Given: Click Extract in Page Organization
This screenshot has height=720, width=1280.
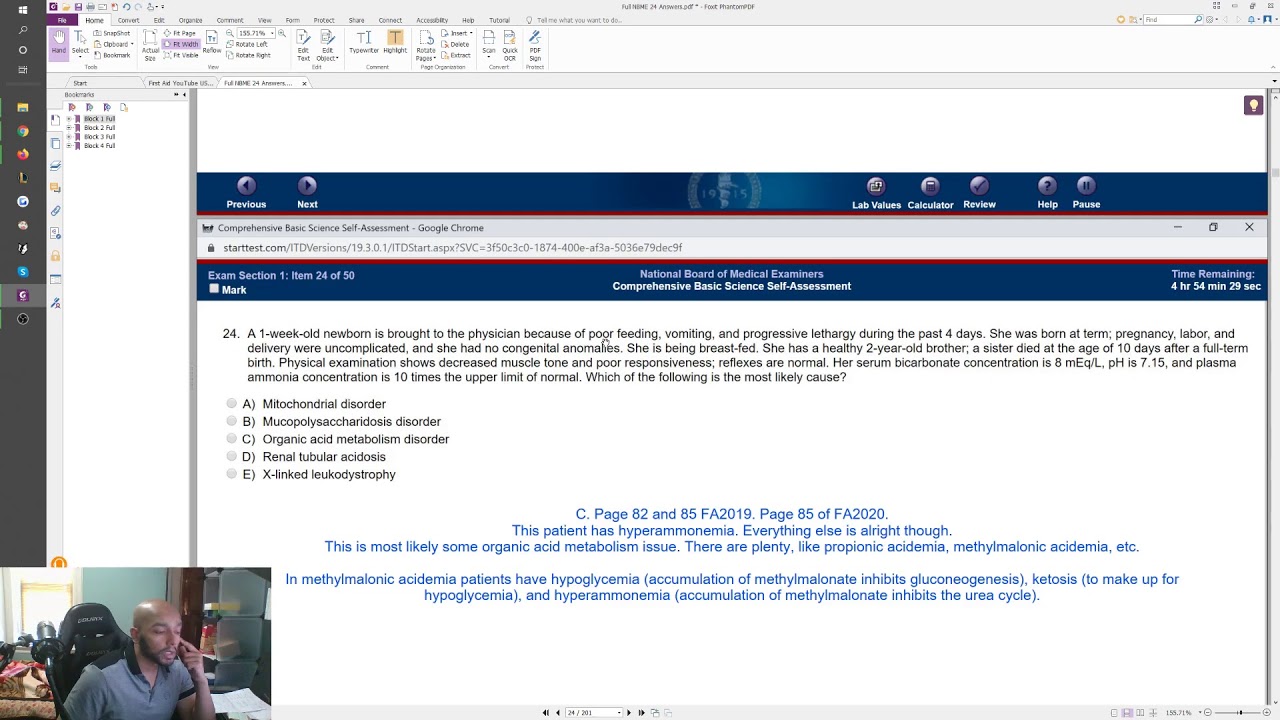Looking at the screenshot, I should 456,55.
